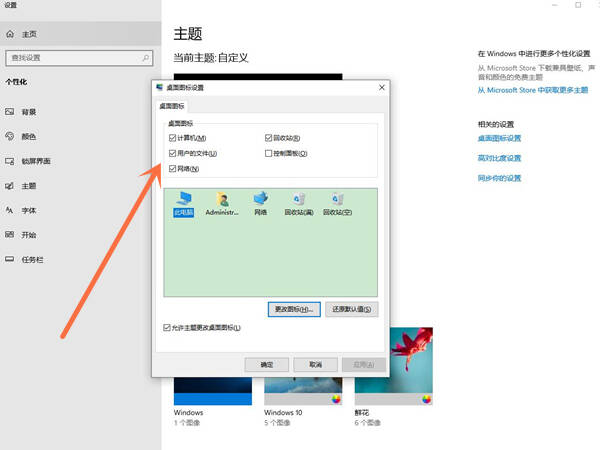600x450 pixels.
Task: Select the Windows theme thumbnail
Action: (213, 391)
